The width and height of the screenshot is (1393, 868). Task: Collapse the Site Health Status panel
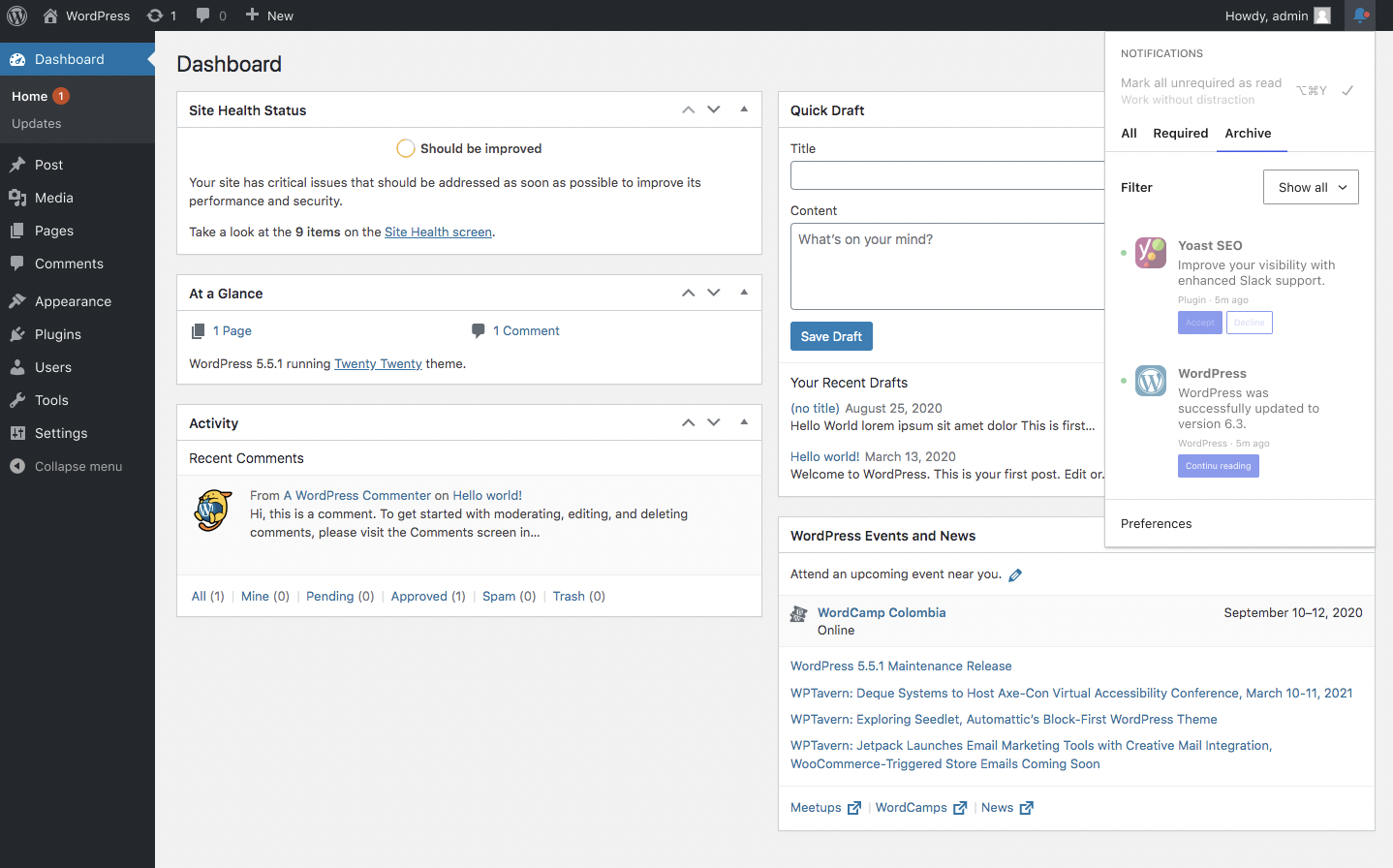point(744,109)
